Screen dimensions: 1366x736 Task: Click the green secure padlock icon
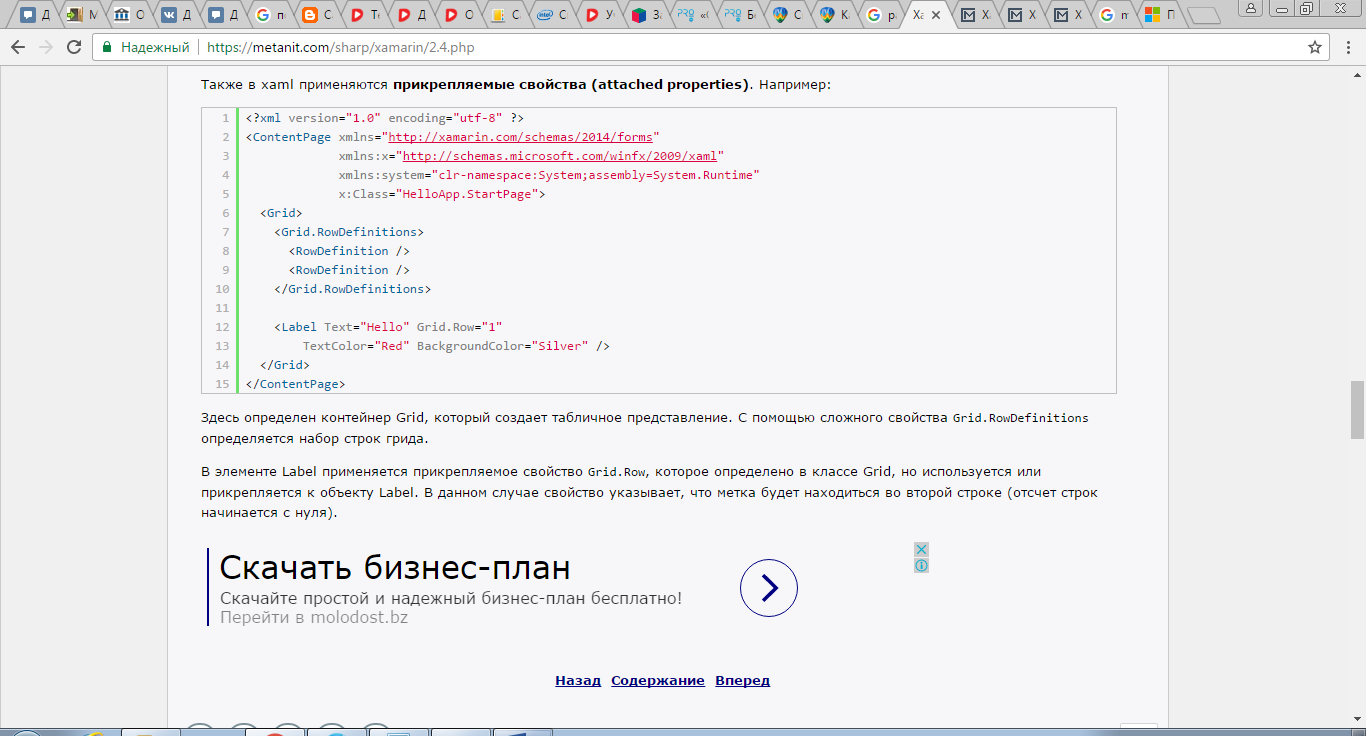(x=107, y=47)
